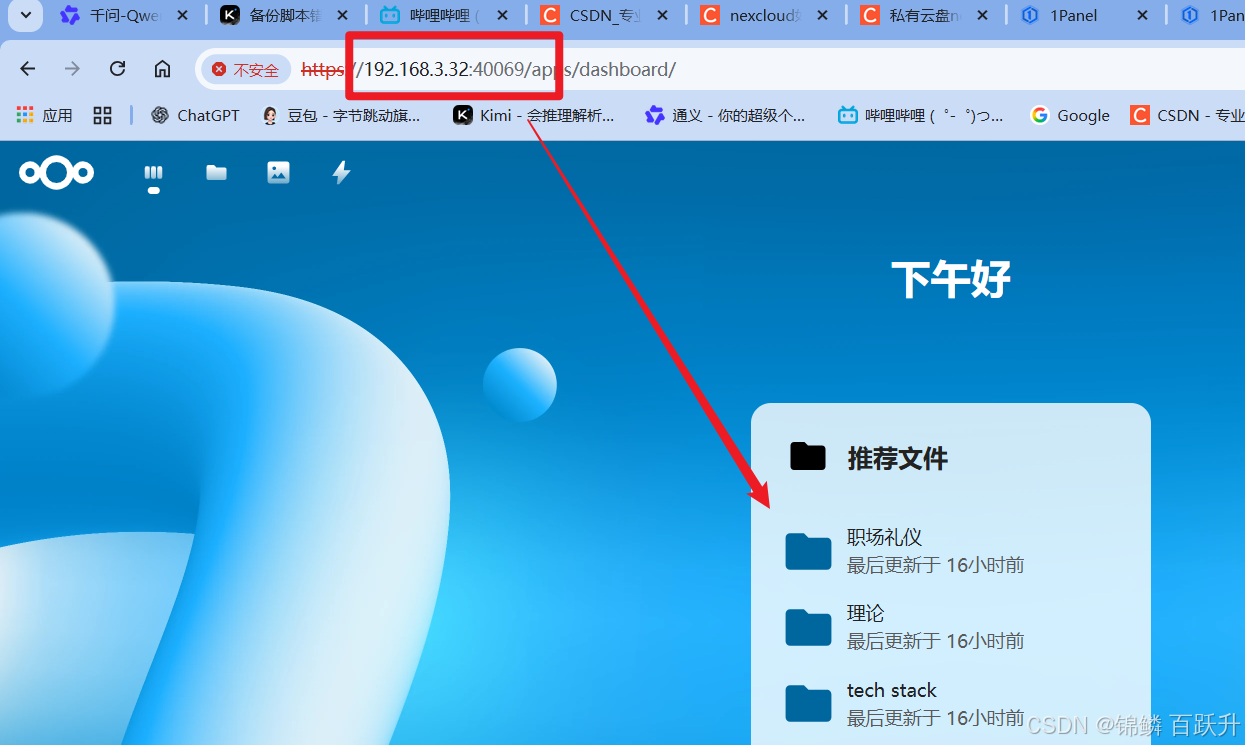Click the 推荐文件 widget heading
1245x745 pixels.
(897, 458)
